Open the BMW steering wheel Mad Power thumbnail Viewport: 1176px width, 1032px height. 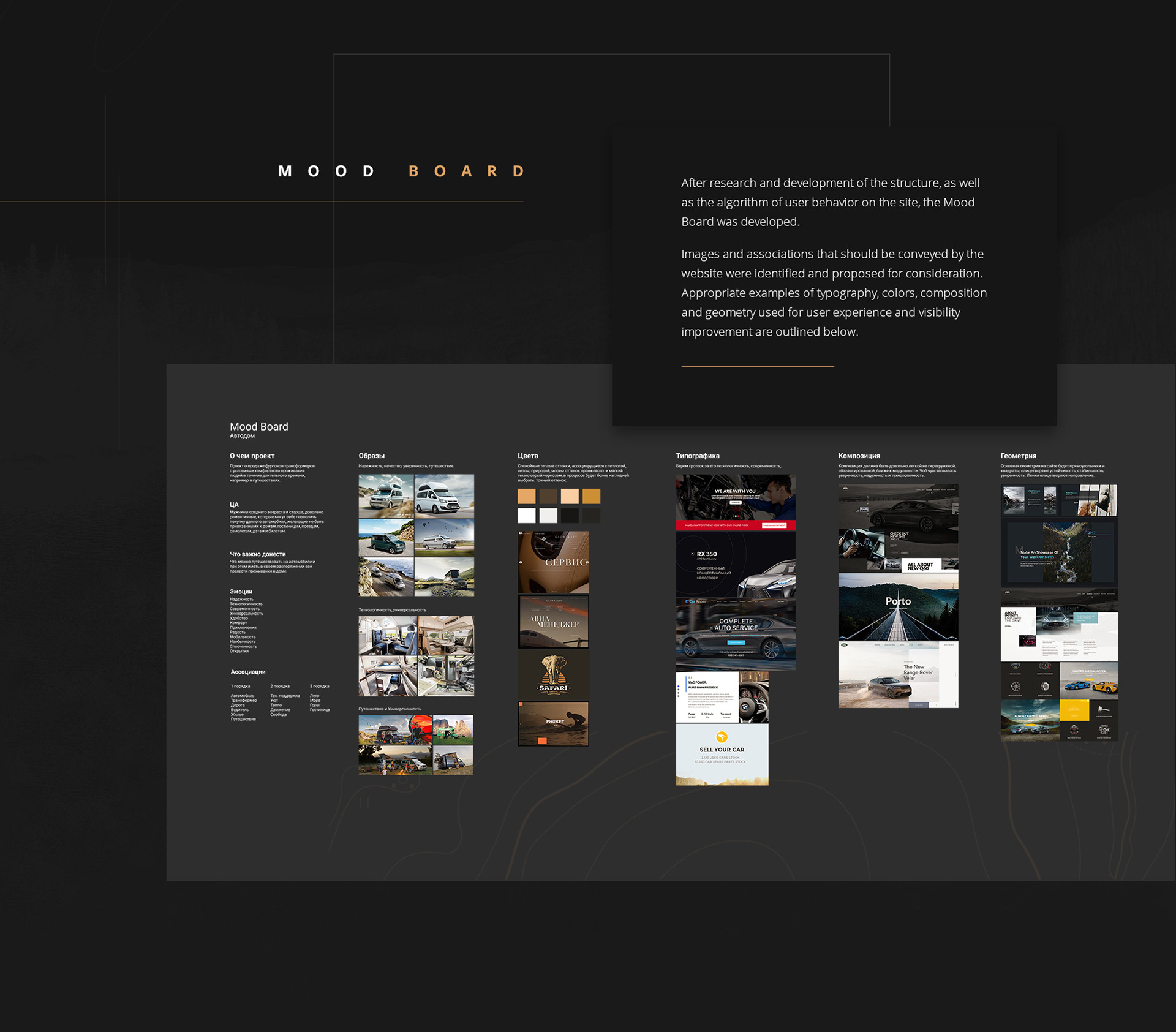click(722, 697)
